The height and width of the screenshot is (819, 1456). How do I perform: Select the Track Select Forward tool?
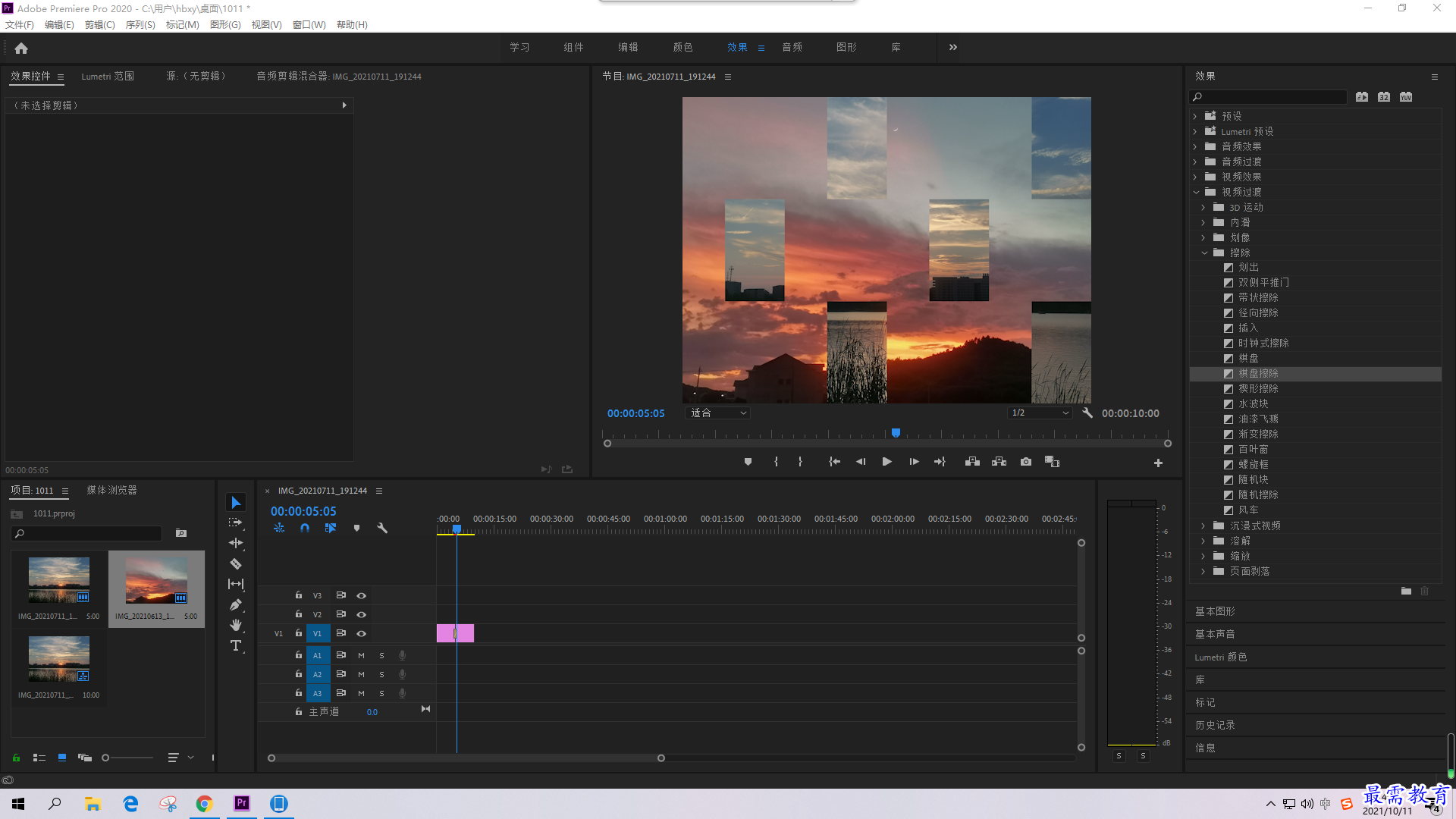pyautogui.click(x=236, y=522)
